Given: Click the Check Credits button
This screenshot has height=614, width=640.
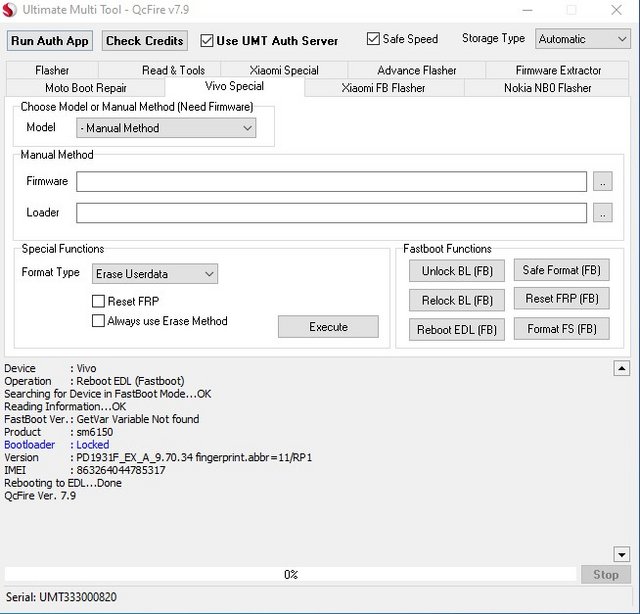Looking at the screenshot, I should tap(144, 41).
